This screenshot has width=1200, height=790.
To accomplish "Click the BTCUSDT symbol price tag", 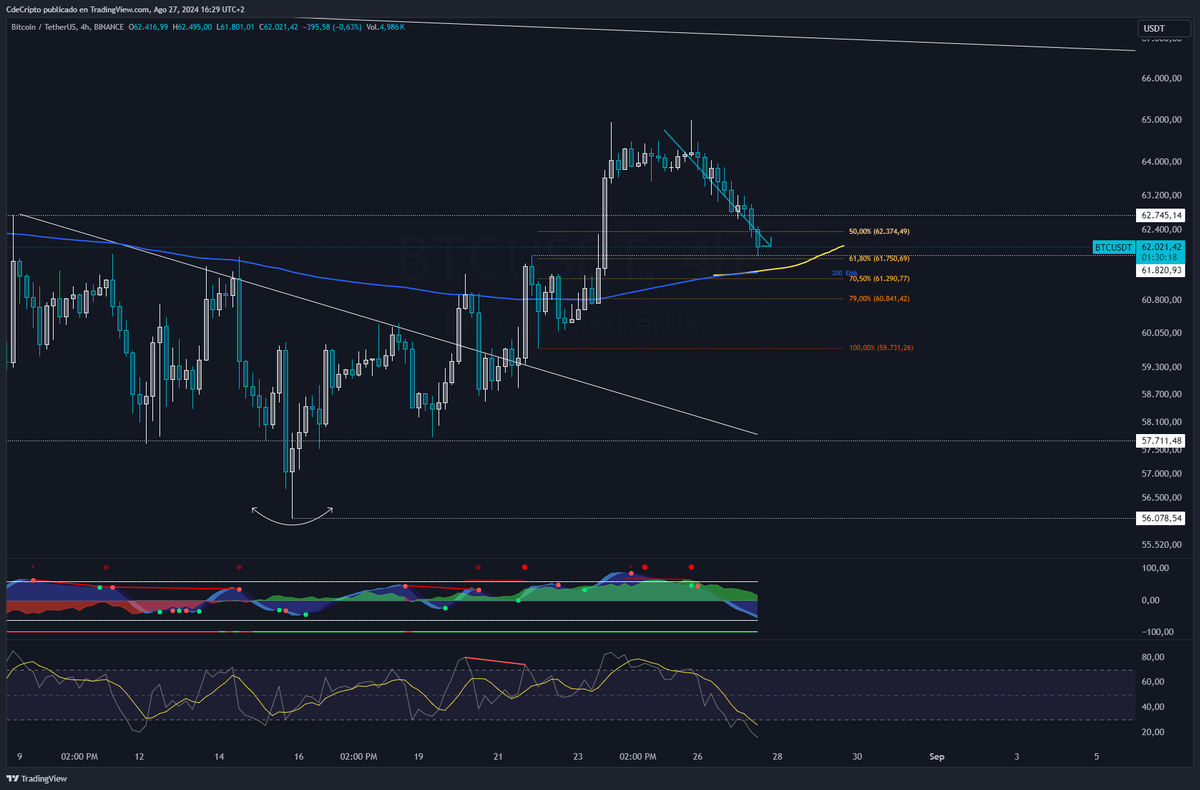I will click(1113, 247).
